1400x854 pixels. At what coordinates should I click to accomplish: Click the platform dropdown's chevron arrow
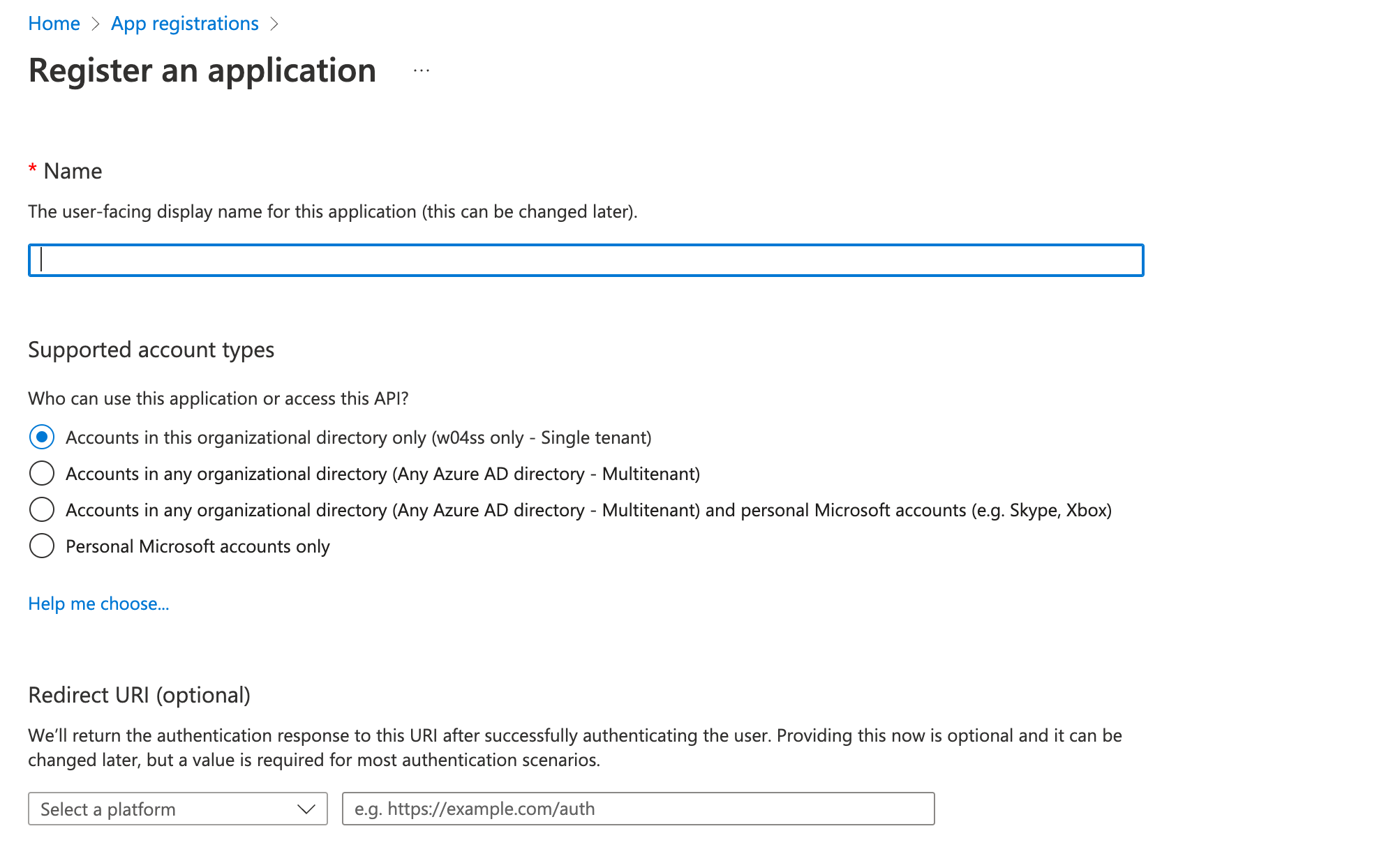coord(306,809)
